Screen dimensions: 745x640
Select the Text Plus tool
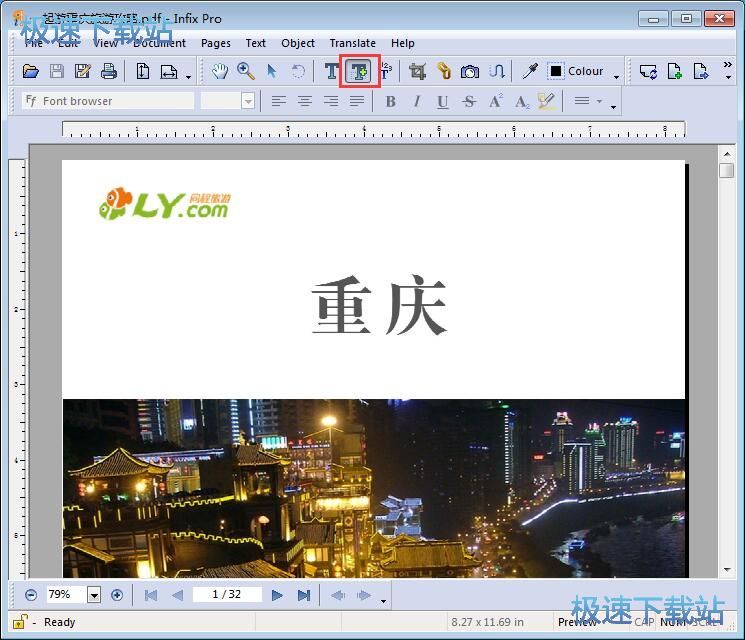[359, 72]
